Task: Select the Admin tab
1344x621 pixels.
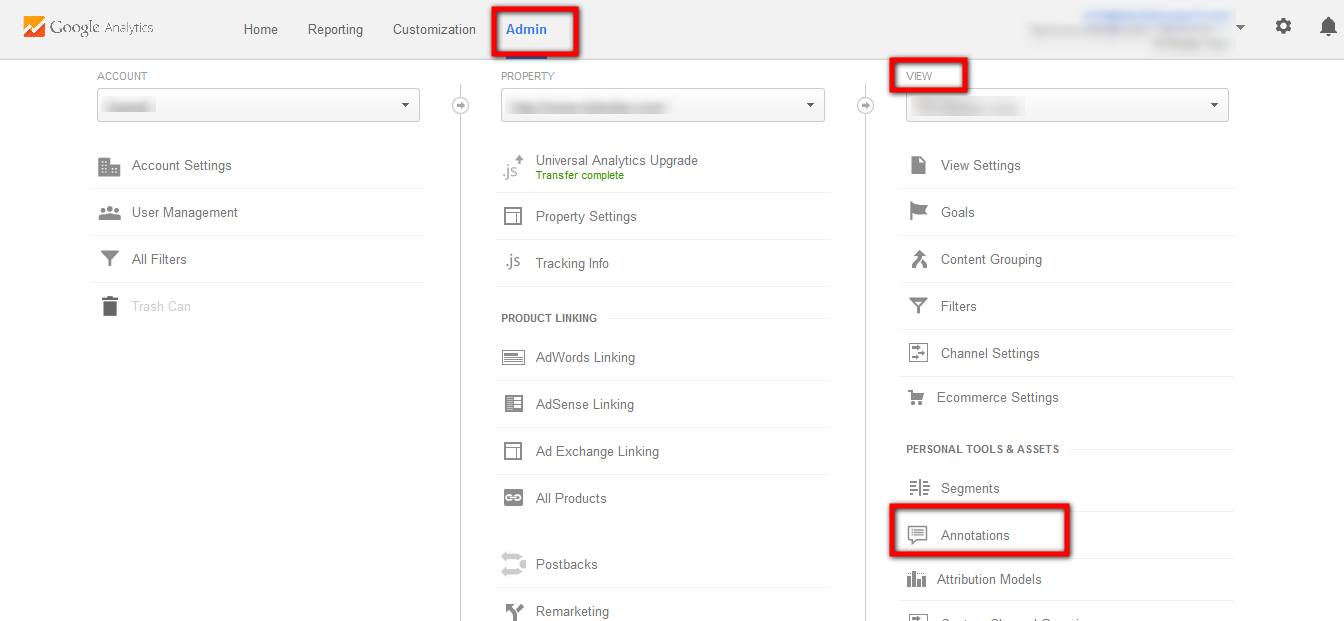Action: click(526, 30)
